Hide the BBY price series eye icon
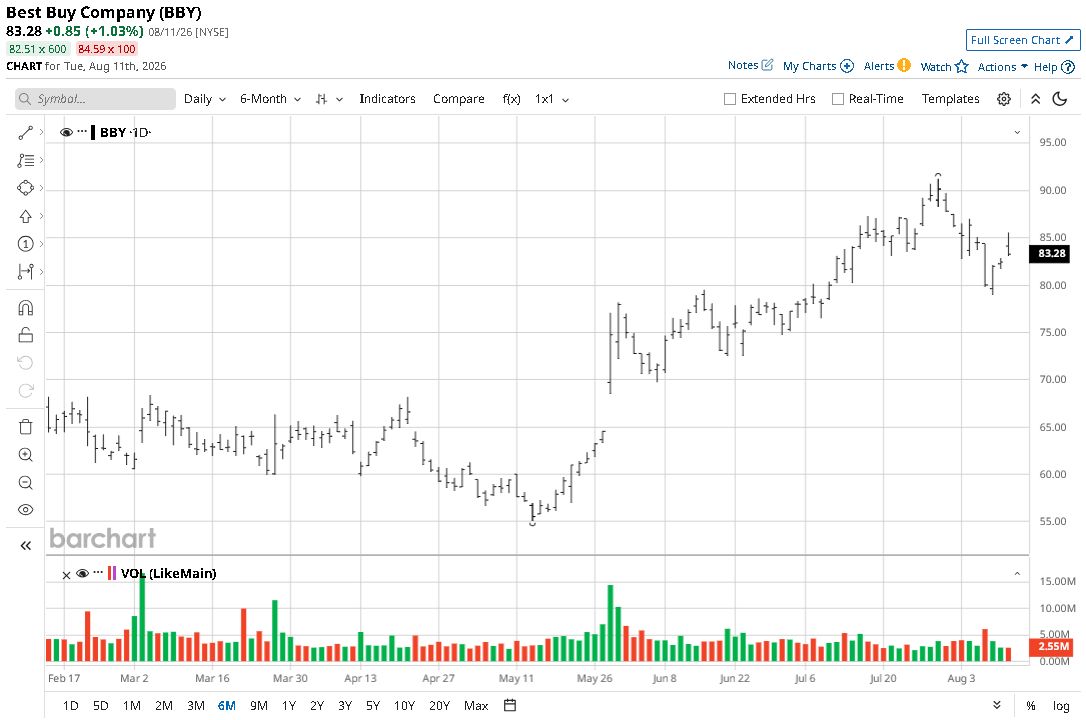 tap(66, 132)
